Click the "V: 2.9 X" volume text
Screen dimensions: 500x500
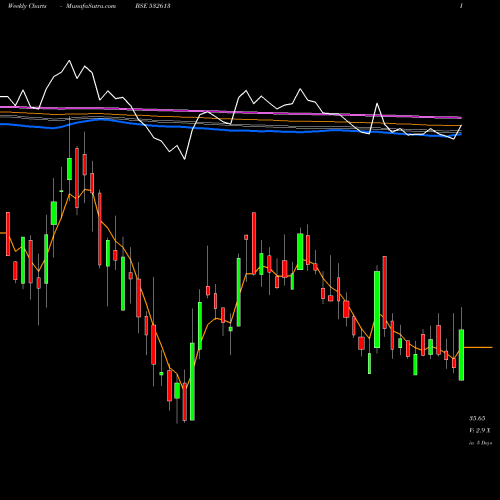point(480,430)
